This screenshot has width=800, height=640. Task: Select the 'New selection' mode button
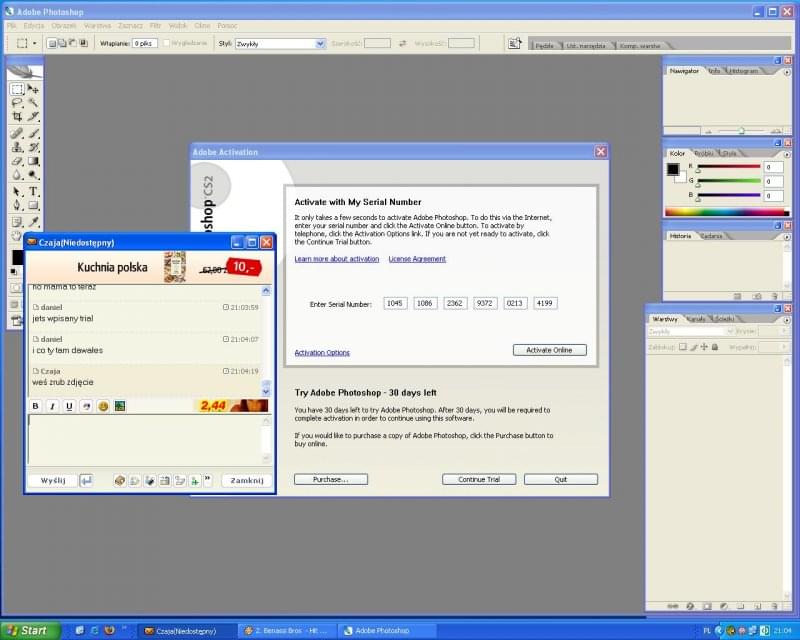tap(52, 43)
